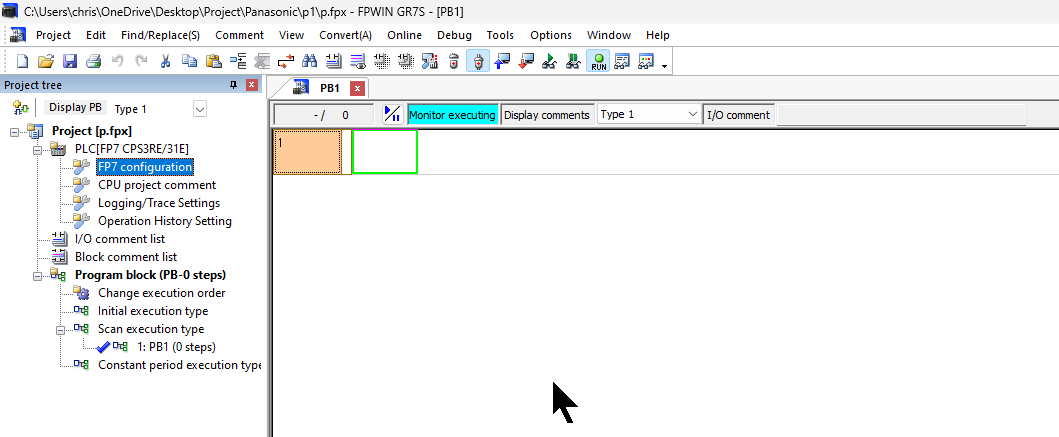Screen dimensions: 1059x437
Task: Switch to the PB1 tab
Action: (x=330, y=88)
